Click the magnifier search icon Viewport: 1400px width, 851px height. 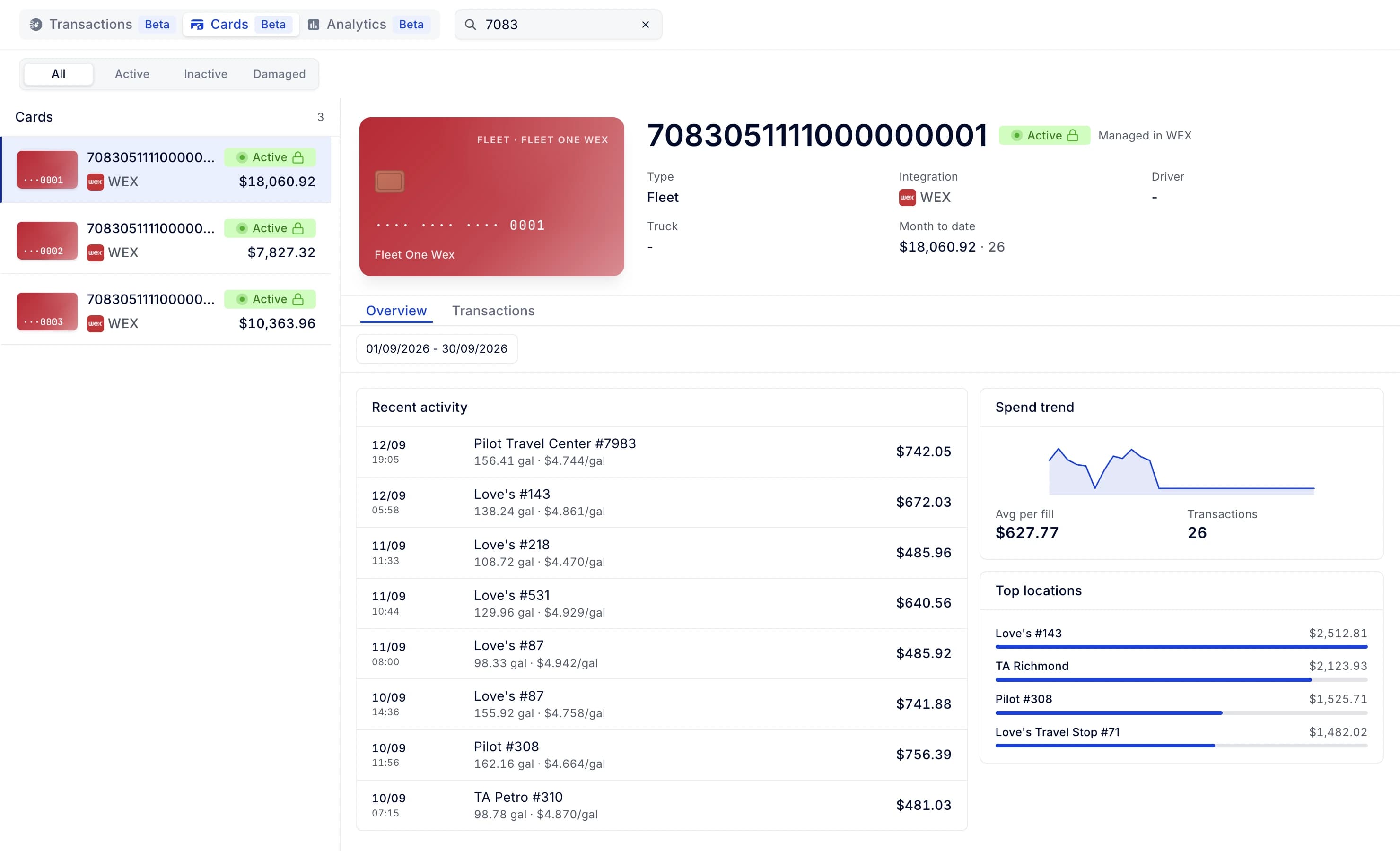471,25
